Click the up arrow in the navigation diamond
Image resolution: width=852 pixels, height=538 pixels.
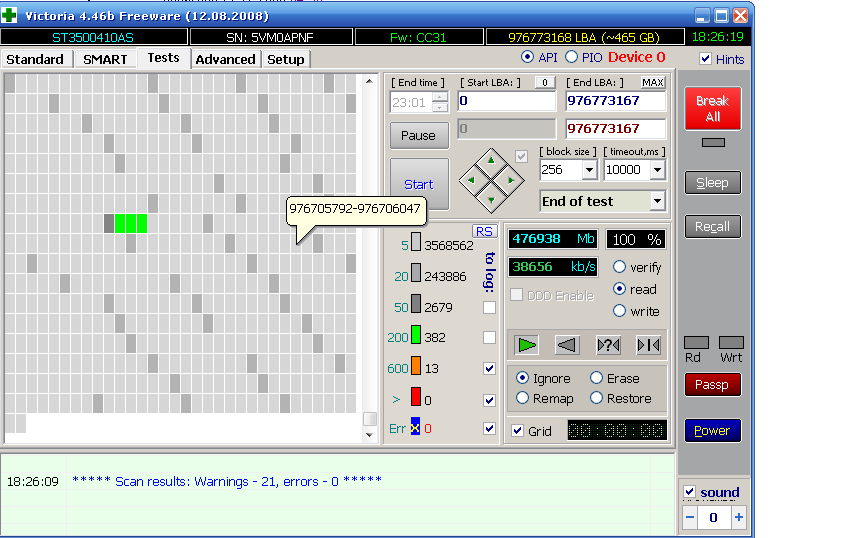coord(490,160)
